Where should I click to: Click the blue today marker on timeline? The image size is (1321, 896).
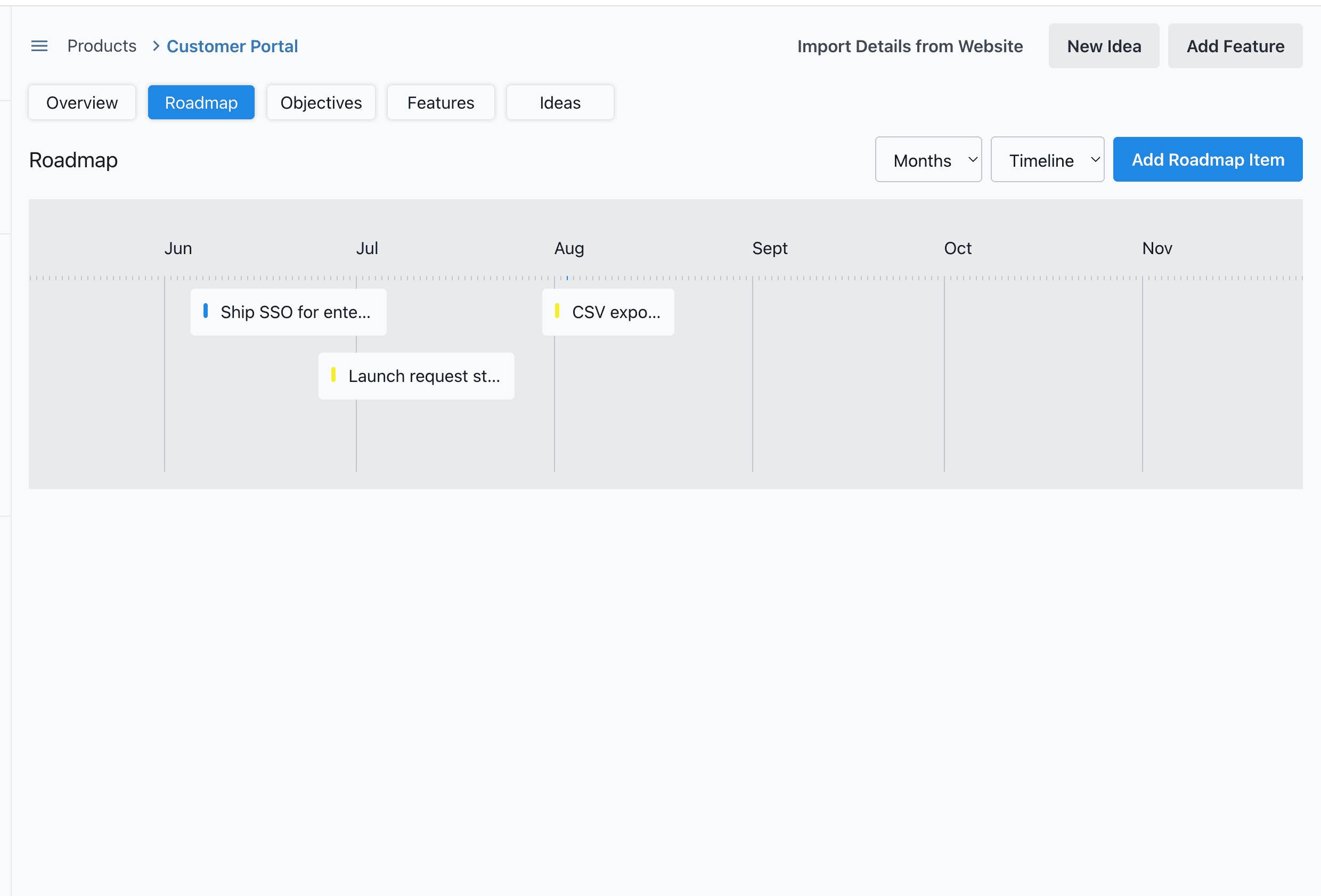(x=567, y=278)
